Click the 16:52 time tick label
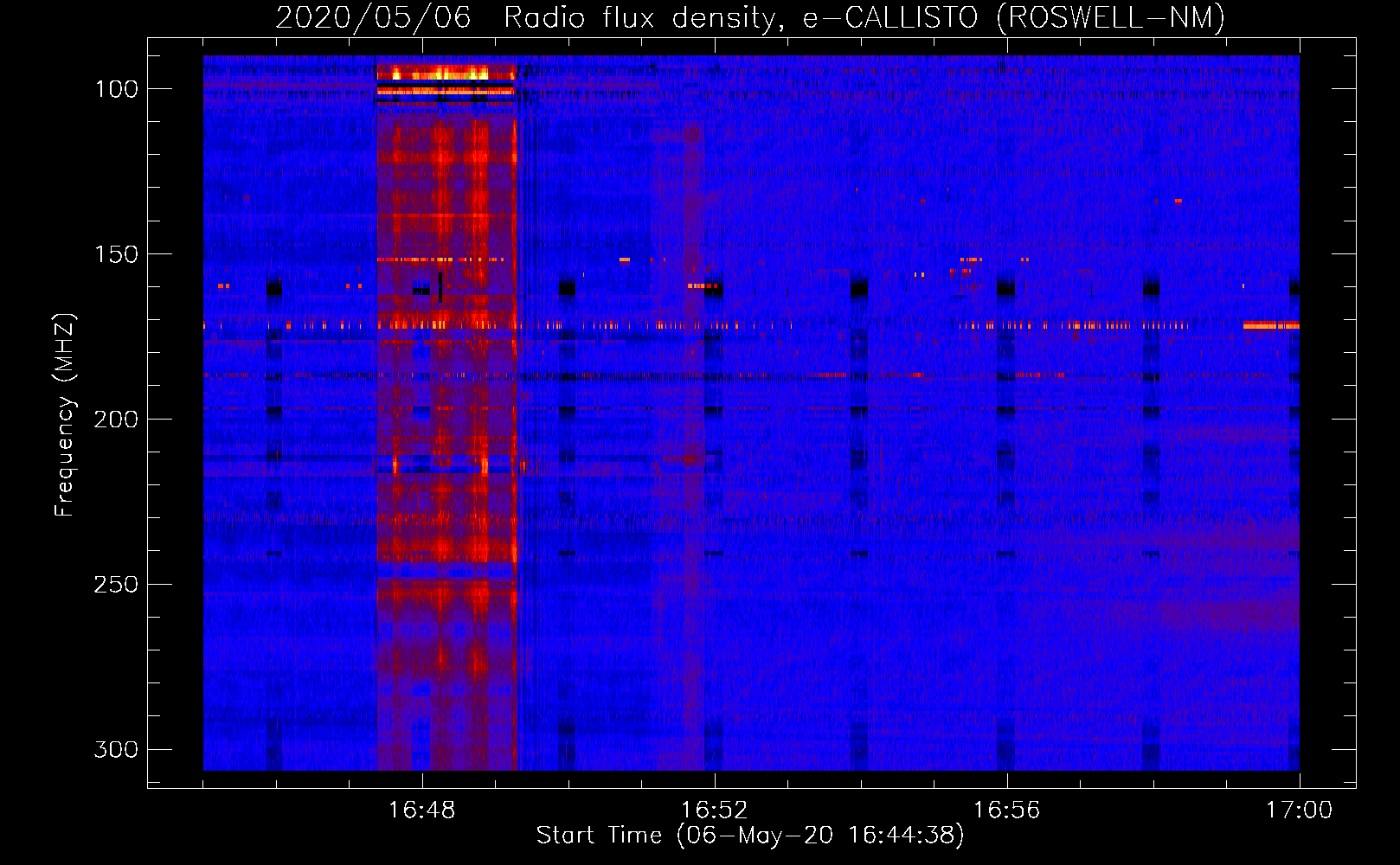The image size is (1400, 865). point(715,811)
